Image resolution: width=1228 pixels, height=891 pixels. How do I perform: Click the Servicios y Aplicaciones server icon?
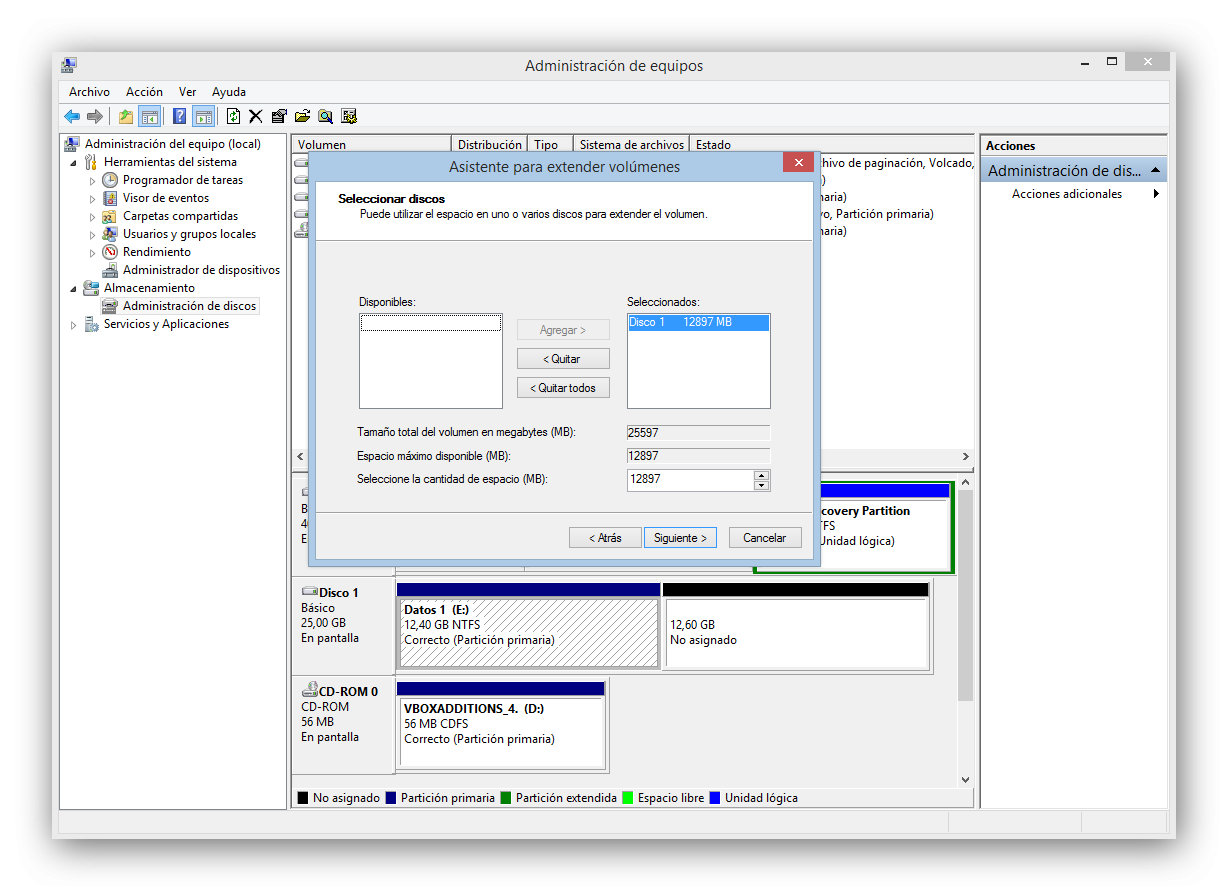(x=92, y=324)
